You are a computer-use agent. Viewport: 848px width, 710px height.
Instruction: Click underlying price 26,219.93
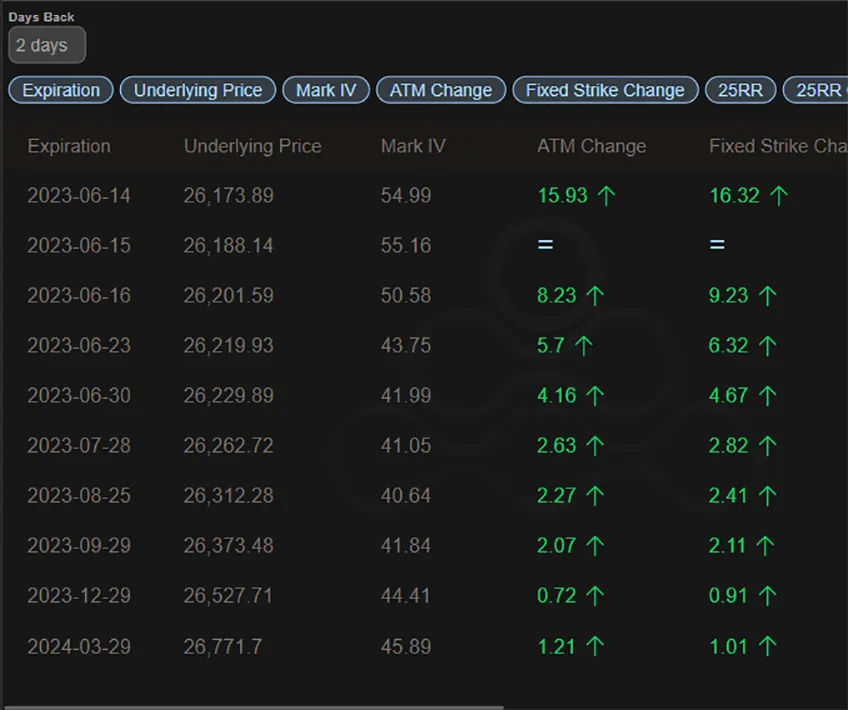(228, 346)
